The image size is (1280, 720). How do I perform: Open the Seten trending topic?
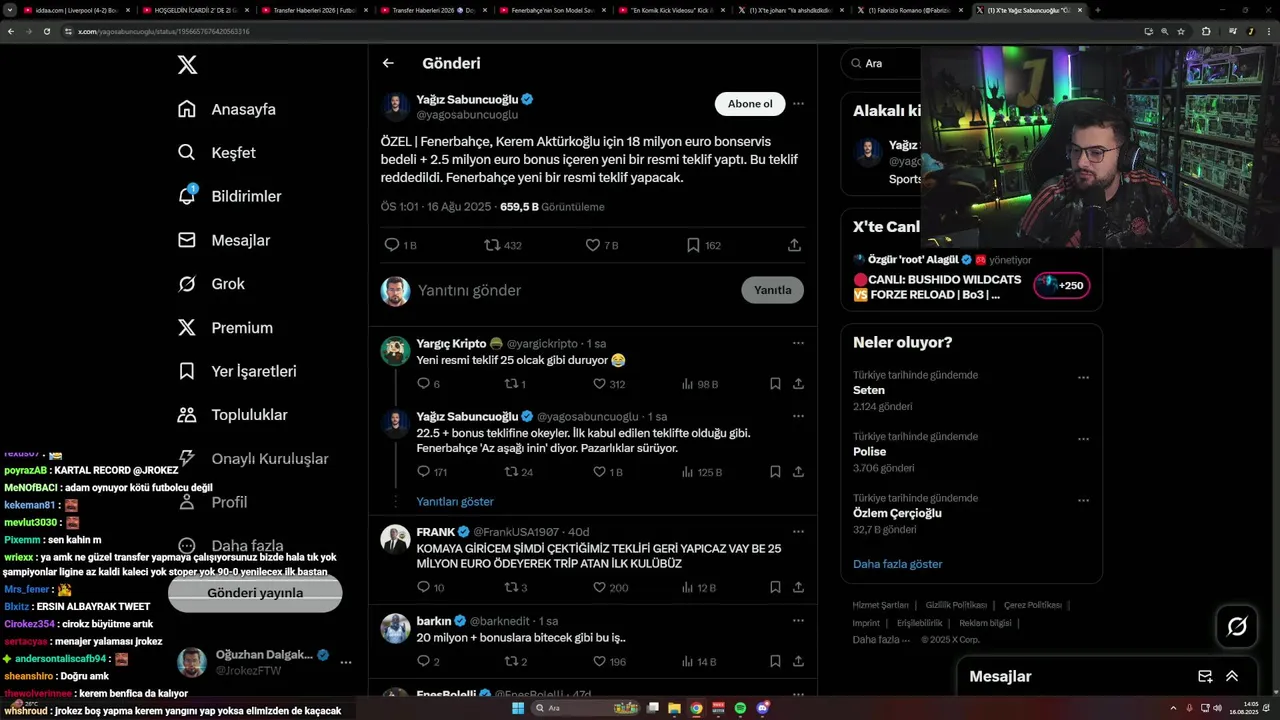point(869,391)
